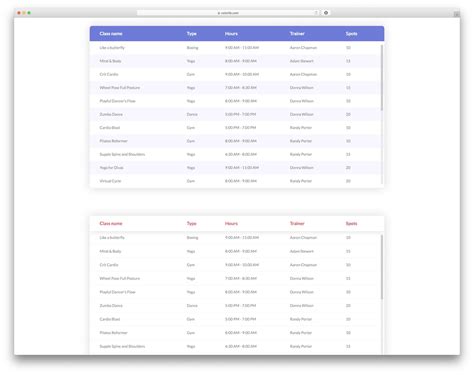
Task: Click Trainer cell of Pilates Reformer, lower table
Action: coord(301,333)
